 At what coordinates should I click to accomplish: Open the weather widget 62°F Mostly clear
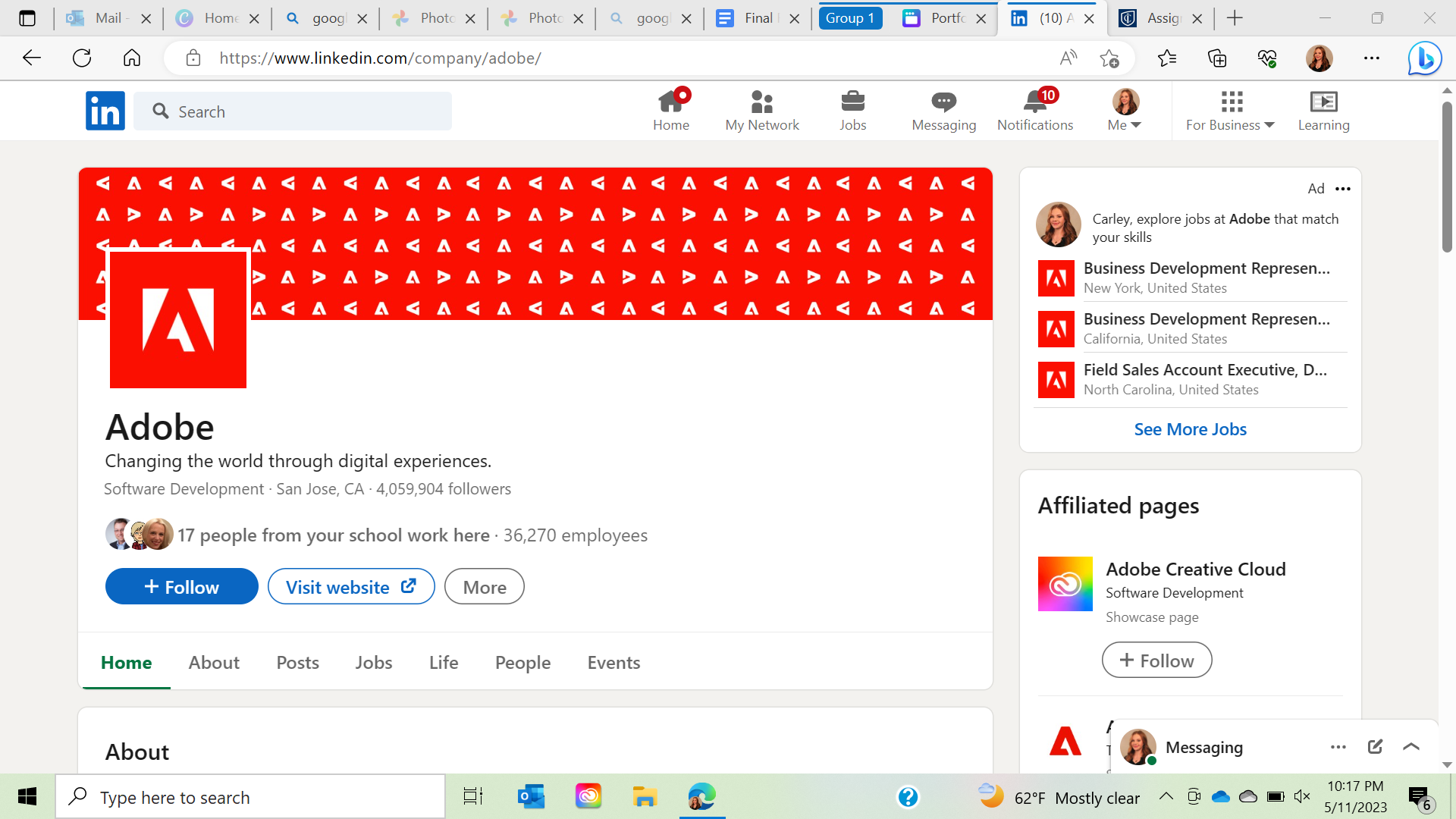[x=1059, y=797]
